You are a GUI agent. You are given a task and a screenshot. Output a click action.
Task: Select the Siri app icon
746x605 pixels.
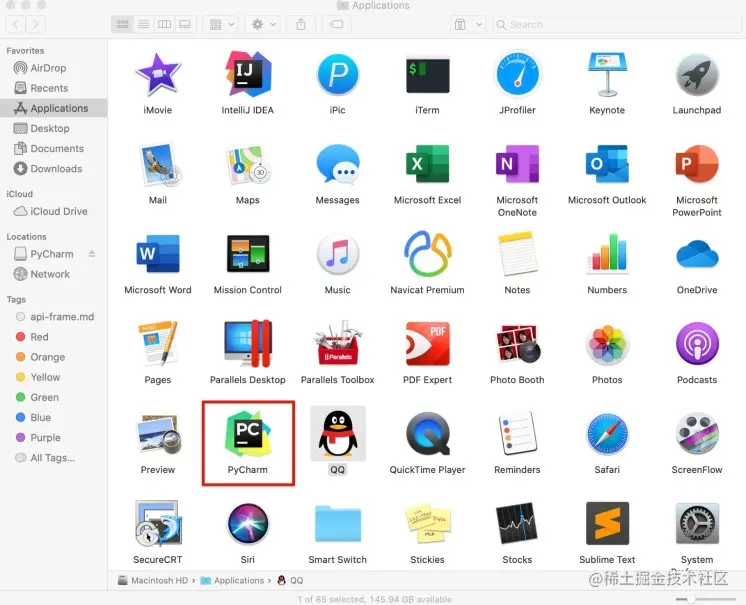[x=248, y=523]
